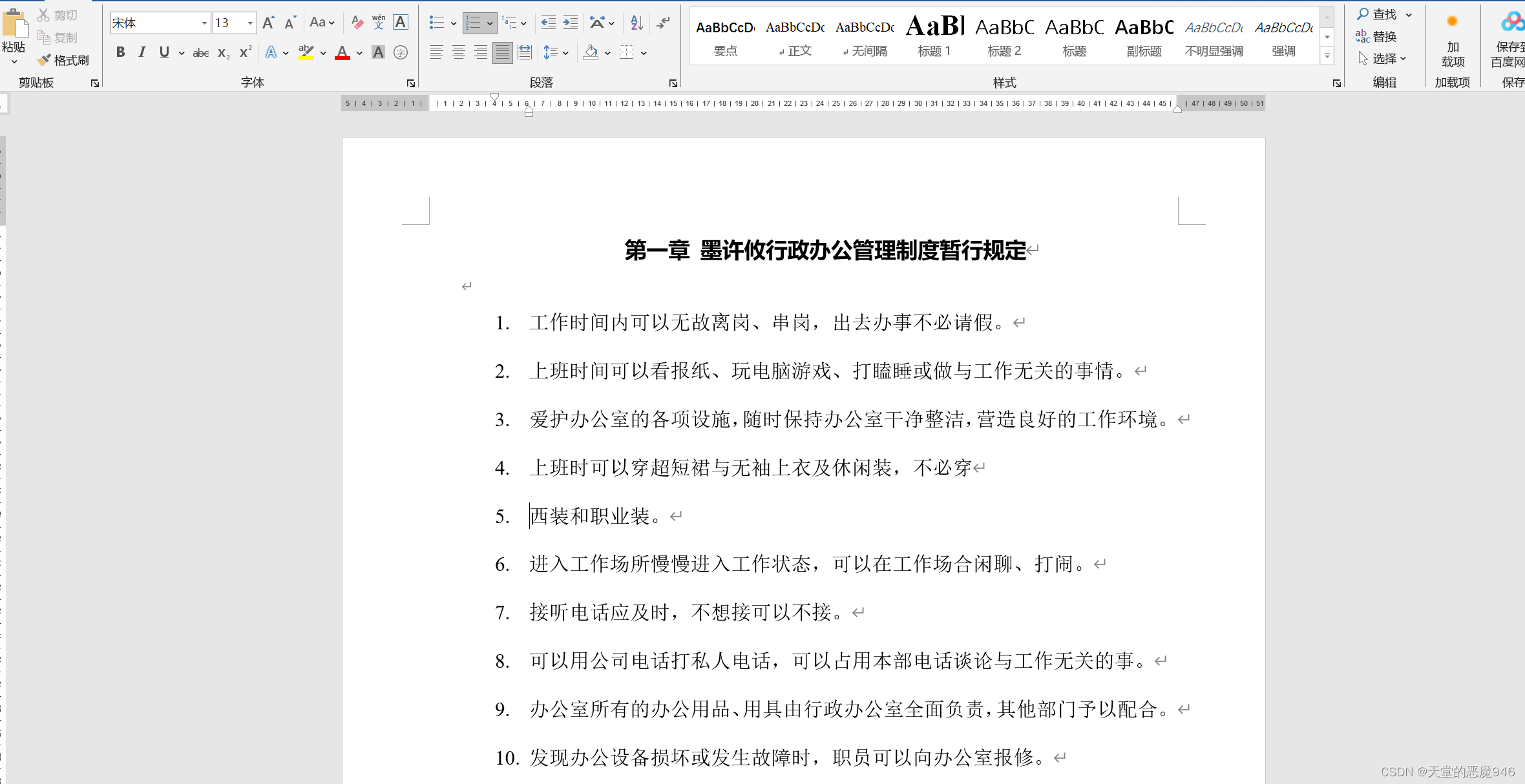1525x784 pixels.
Task: Apply distributed alignment
Action: click(525, 52)
